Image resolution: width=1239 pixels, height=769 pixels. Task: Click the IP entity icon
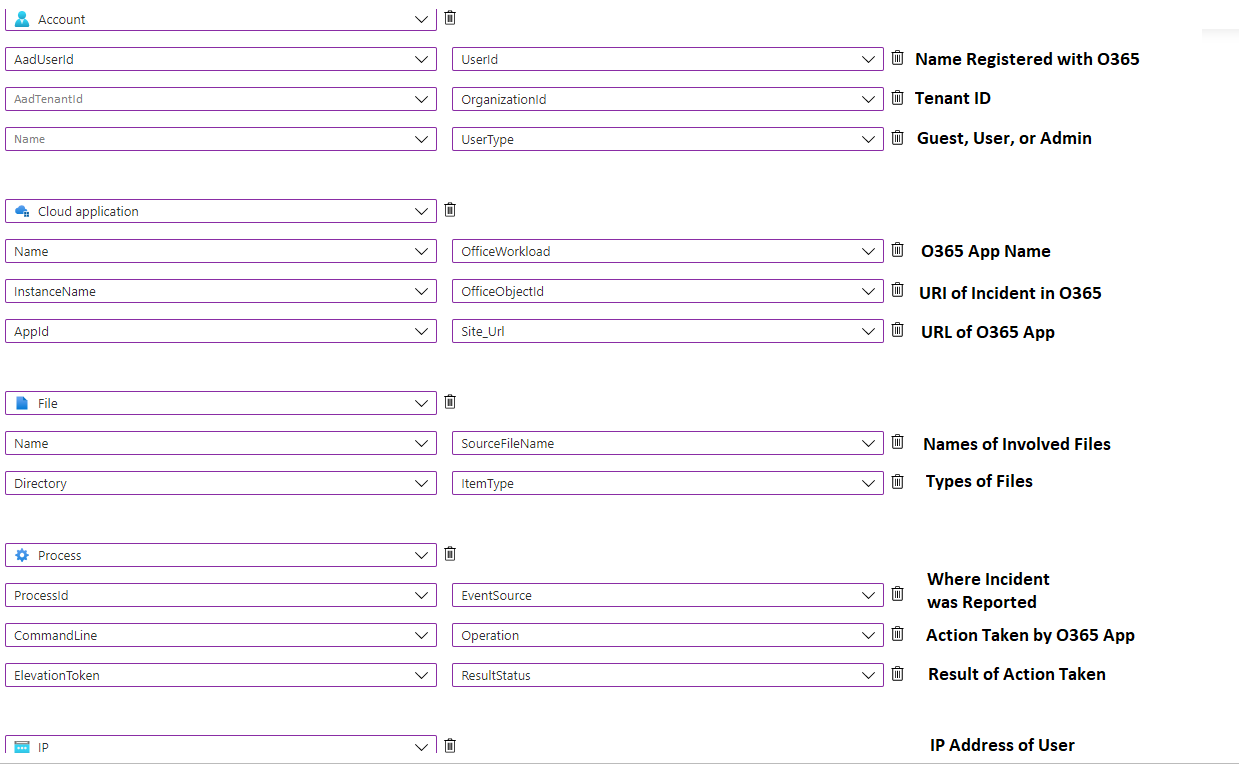coord(22,747)
